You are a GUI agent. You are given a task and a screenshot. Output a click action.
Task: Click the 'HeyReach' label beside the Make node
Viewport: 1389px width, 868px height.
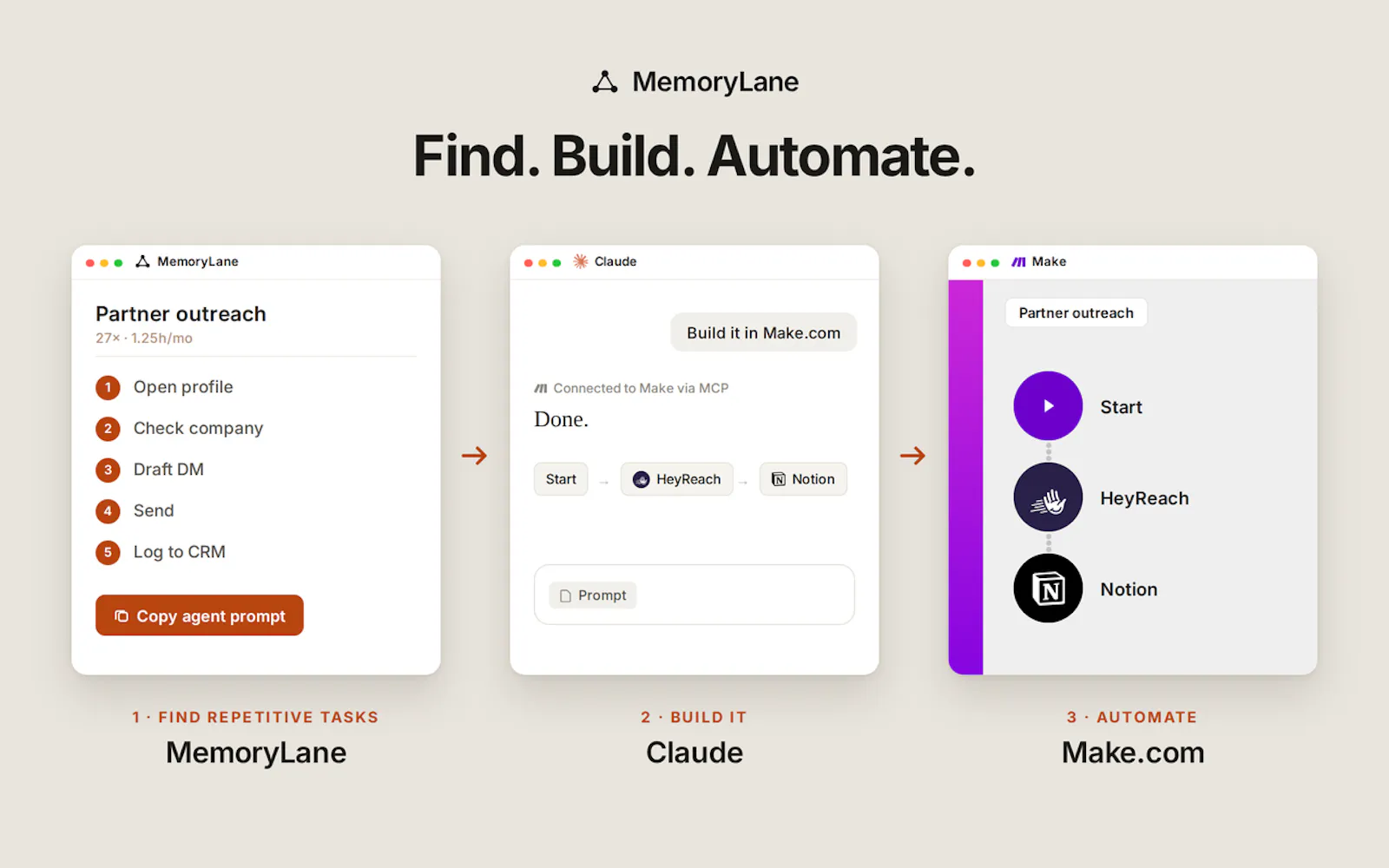pyautogui.click(x=1144, y=498)
